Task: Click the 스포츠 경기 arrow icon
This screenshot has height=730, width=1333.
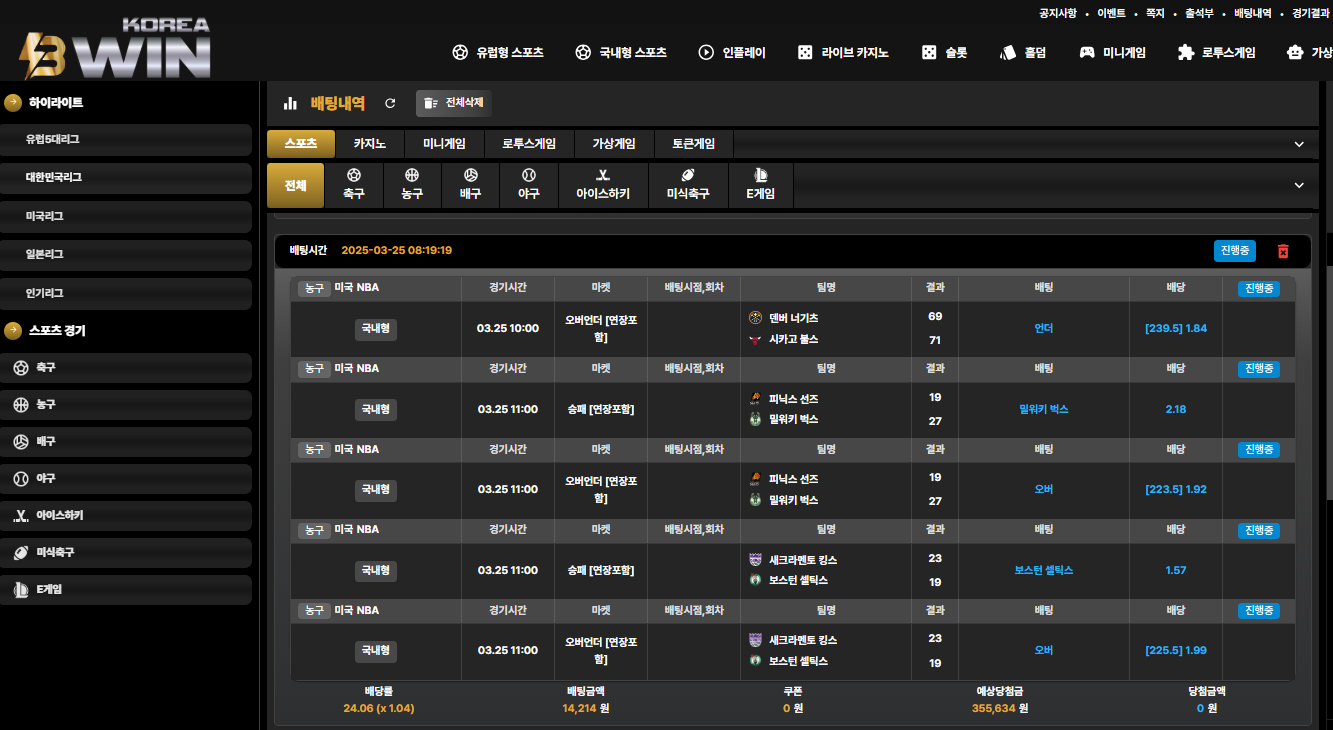Action: [13, 330]
